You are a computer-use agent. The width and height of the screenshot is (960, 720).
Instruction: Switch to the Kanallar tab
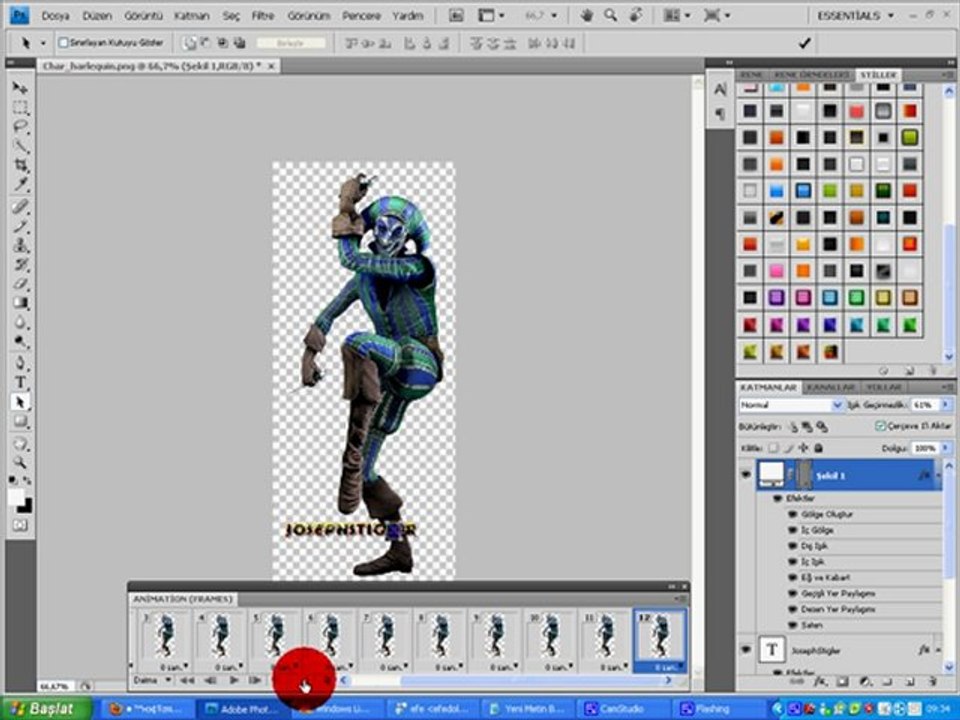tap(830, 388)
